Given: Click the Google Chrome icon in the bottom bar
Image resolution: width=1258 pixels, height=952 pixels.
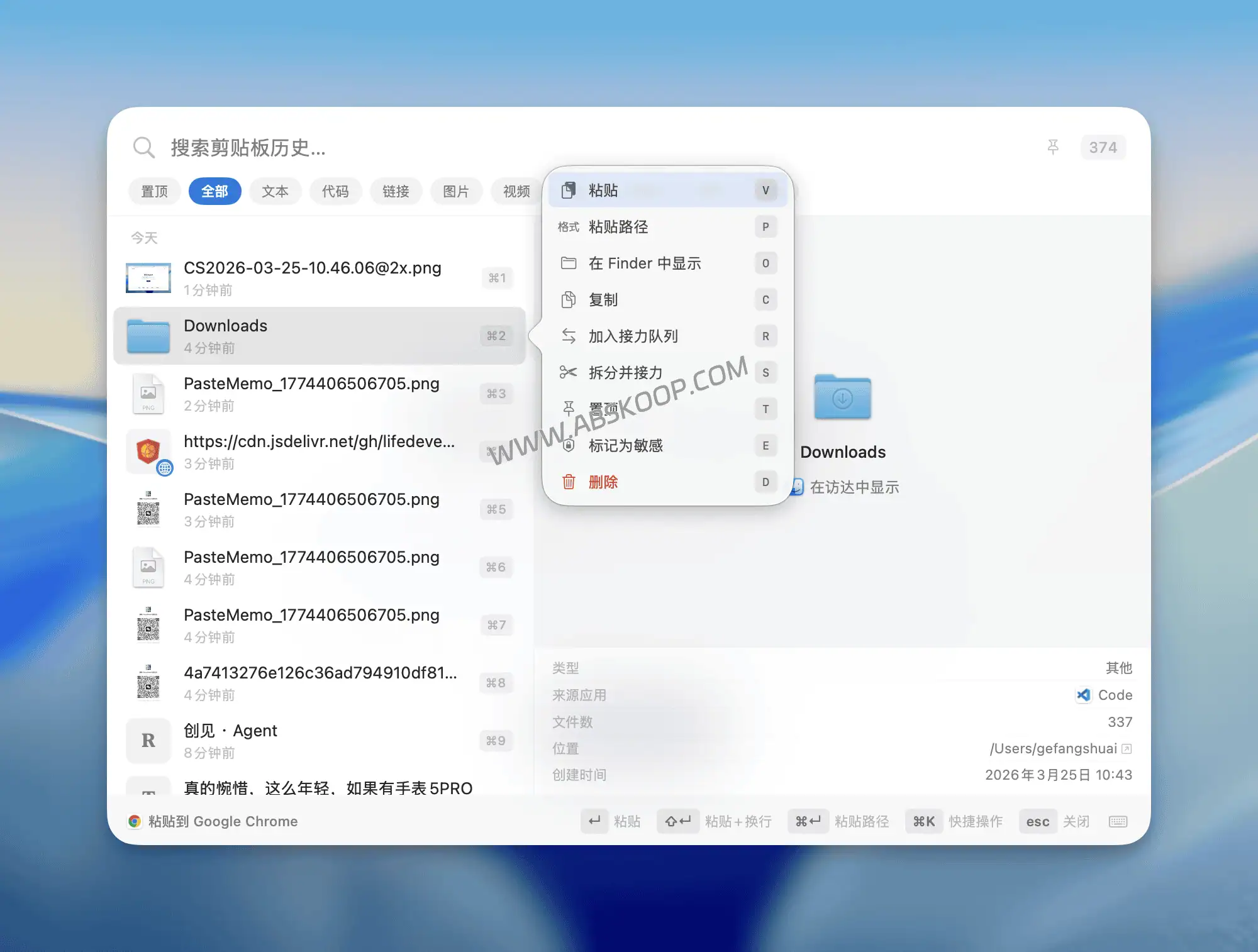Looking at the screenshot, I should [135, 821].
